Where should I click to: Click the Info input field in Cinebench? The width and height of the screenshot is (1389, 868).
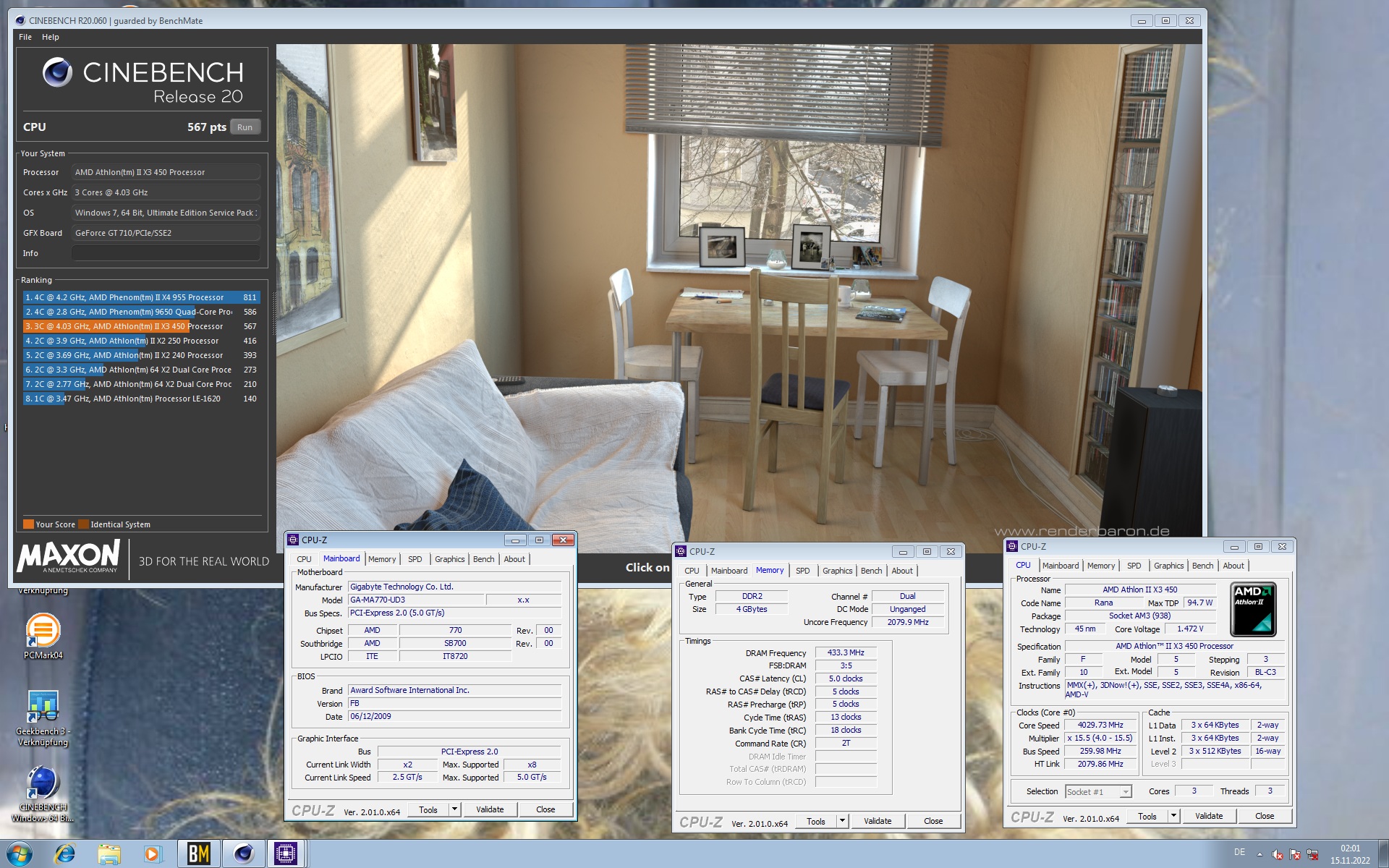(x=166, y=253)
